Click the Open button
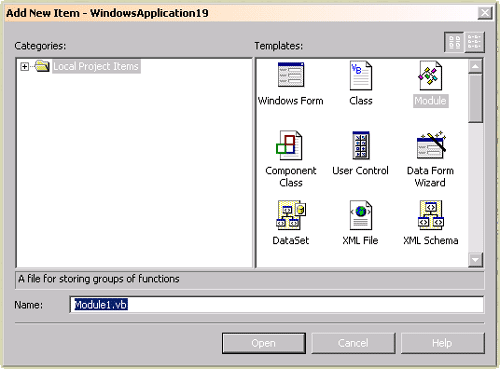 pos(264,343)
